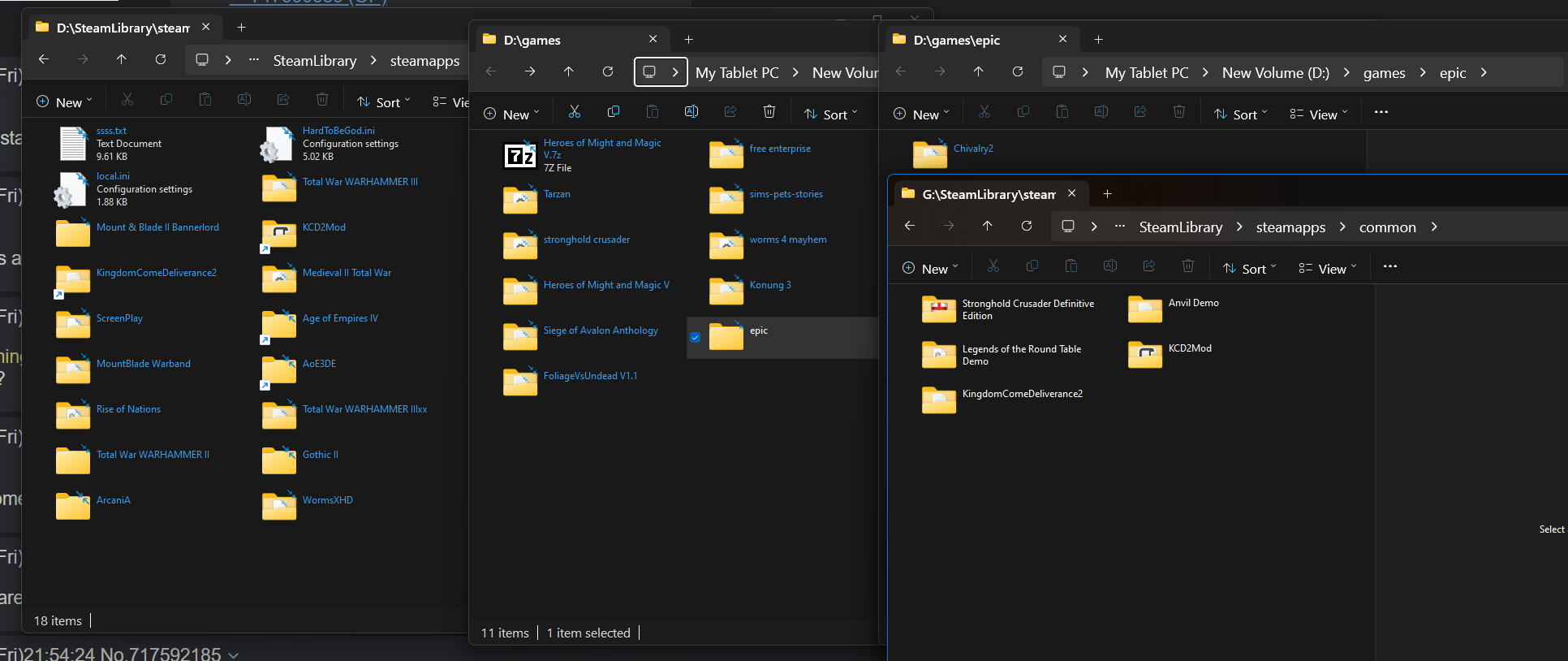Open See more menu in G:\SteamLibrary toolbar
The image size is (1568, 661).
[1390, 266]
